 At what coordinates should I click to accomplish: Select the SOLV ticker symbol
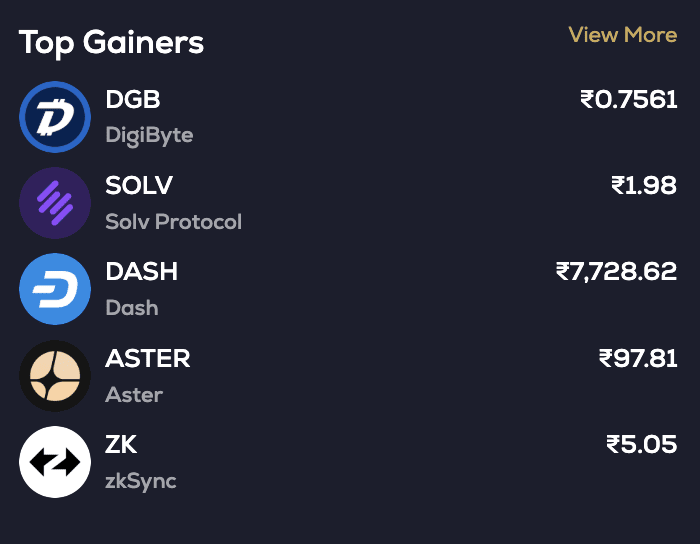coord(139,186)
